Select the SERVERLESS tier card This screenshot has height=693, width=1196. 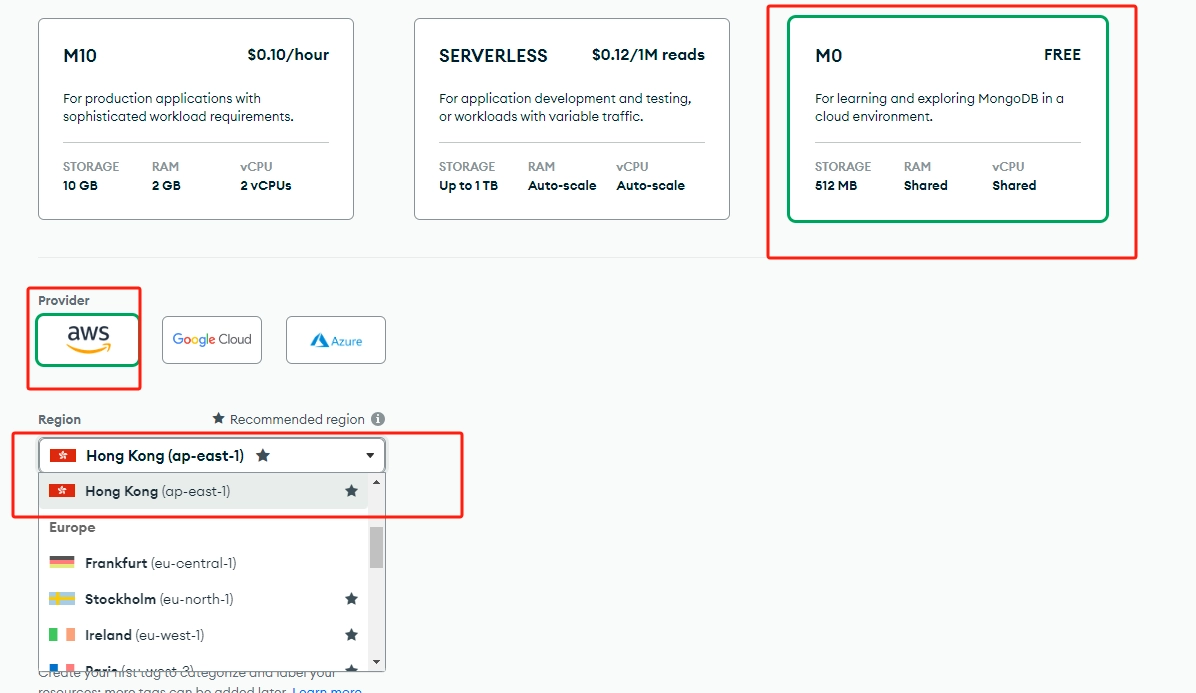click(x=571, y=119)
